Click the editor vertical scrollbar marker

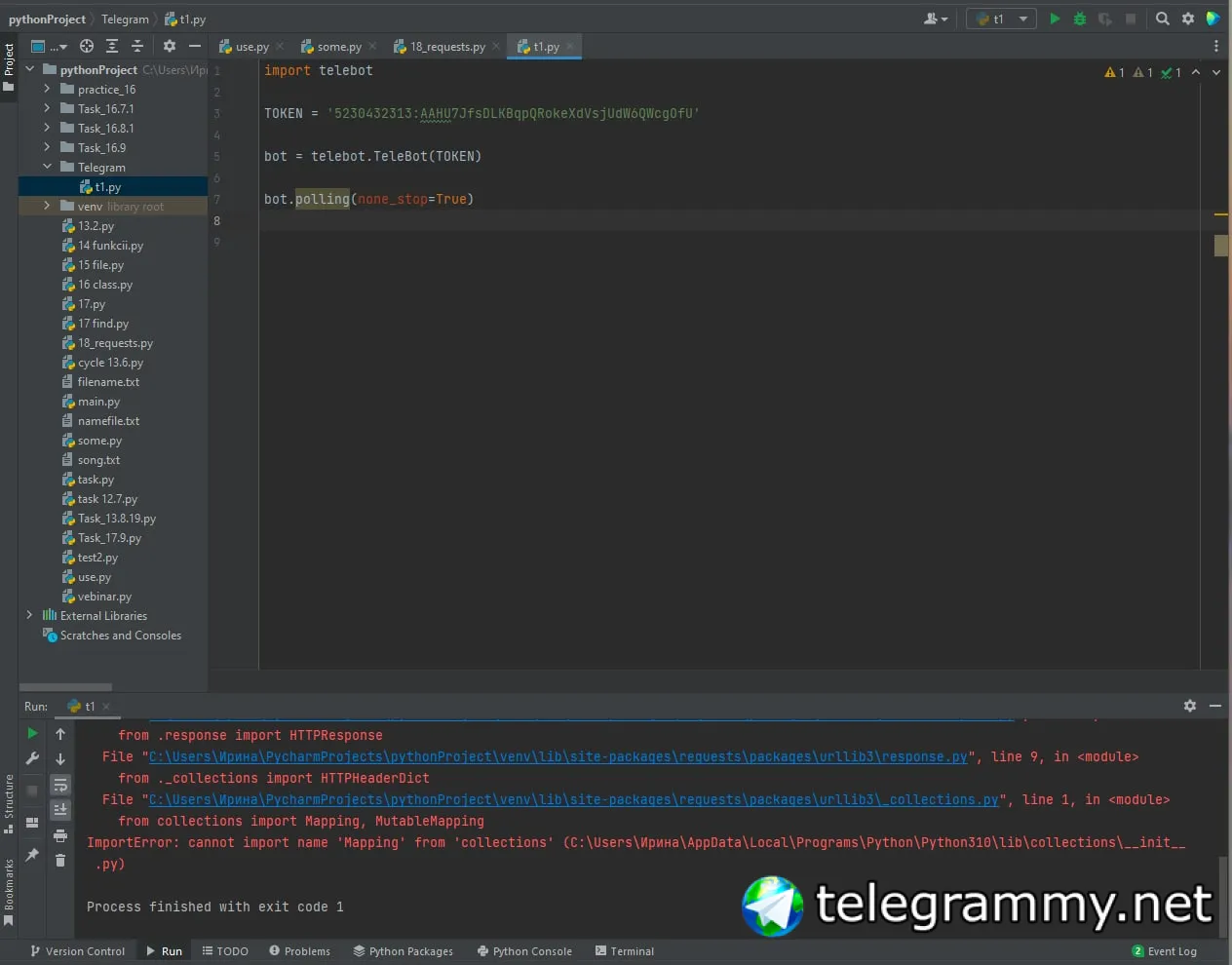click(1220, 245)
